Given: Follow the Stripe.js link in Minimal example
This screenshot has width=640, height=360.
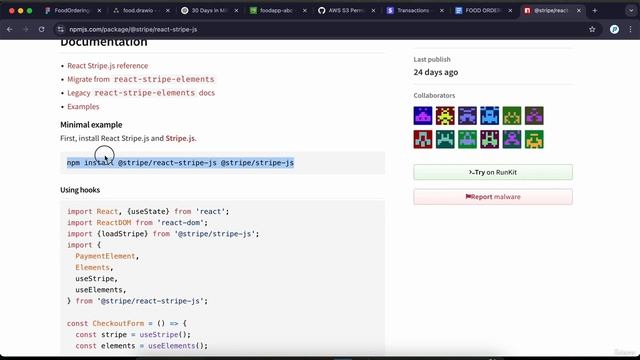Looking at the screenshot, I should tap(180, 138).
